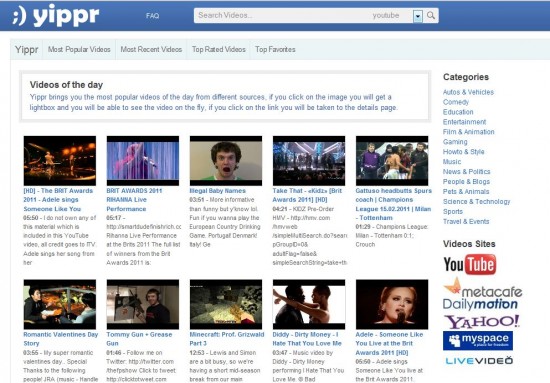Click the yippr logo in header

click(x=56, y=16)
